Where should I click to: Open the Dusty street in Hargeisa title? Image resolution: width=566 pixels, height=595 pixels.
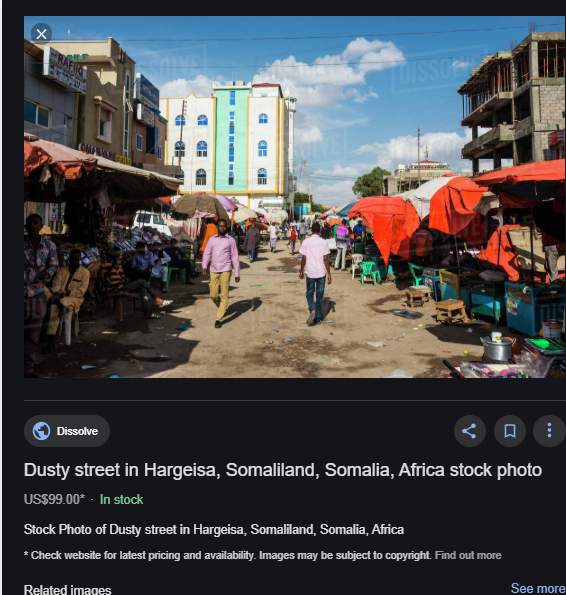pyautogui.click(x=283, y=470)
